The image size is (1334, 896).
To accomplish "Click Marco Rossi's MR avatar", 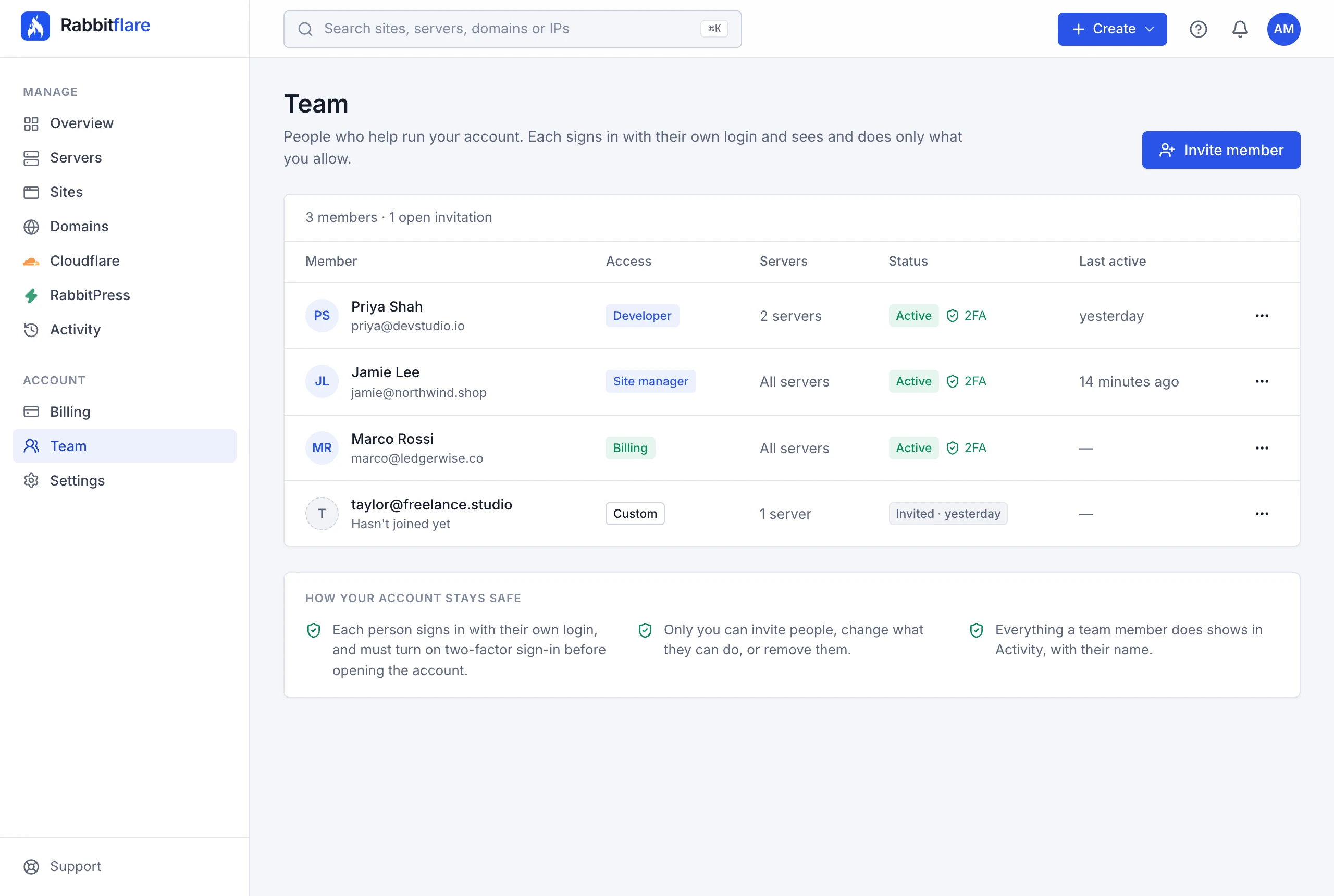I will pyautogui.click(x=322, y=448).
